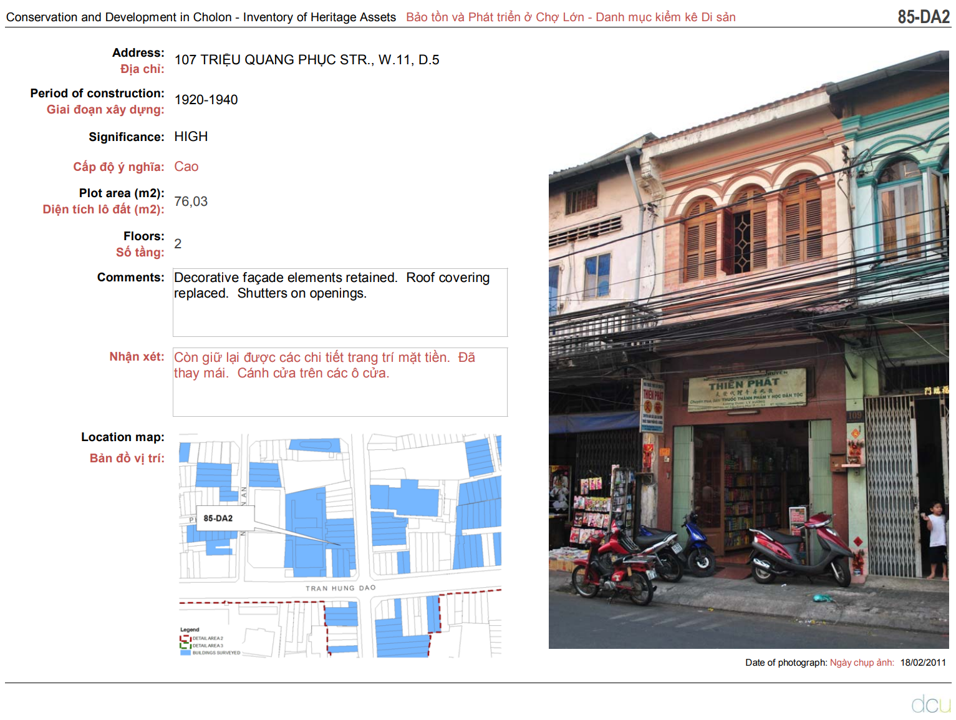Select the address 107 Triệu Quang Phục text
The height and width of the screenshot is (720, 956).
click(x=306, y=60)
